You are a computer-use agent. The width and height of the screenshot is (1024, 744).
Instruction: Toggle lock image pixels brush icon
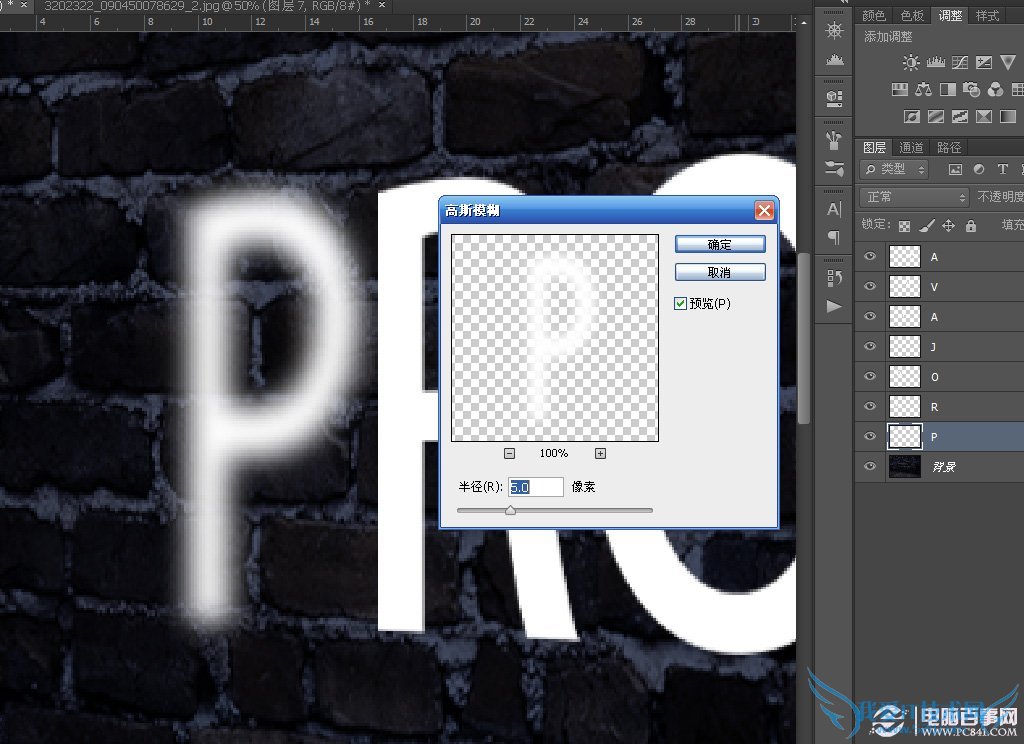click(927, 225)
